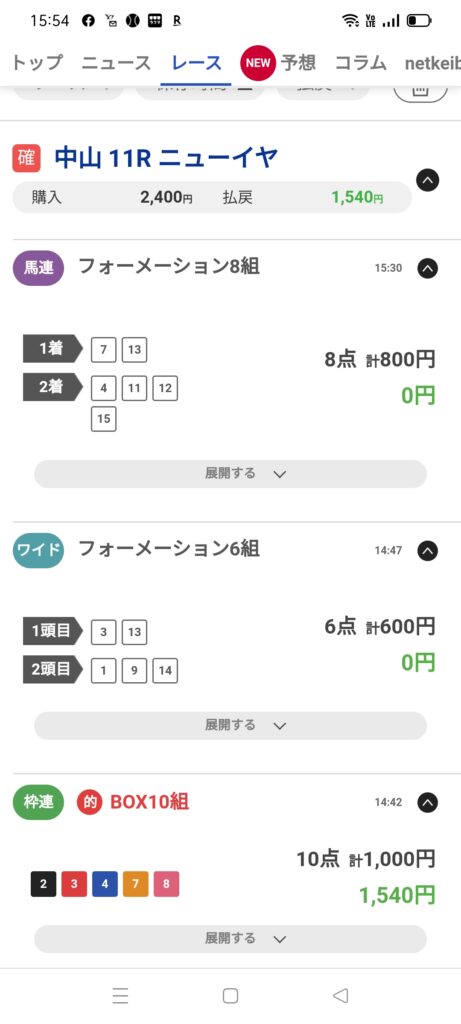The width and height of the screenshot is (461, 1024).
Task: Open the コラム tab
Action: 360,63
